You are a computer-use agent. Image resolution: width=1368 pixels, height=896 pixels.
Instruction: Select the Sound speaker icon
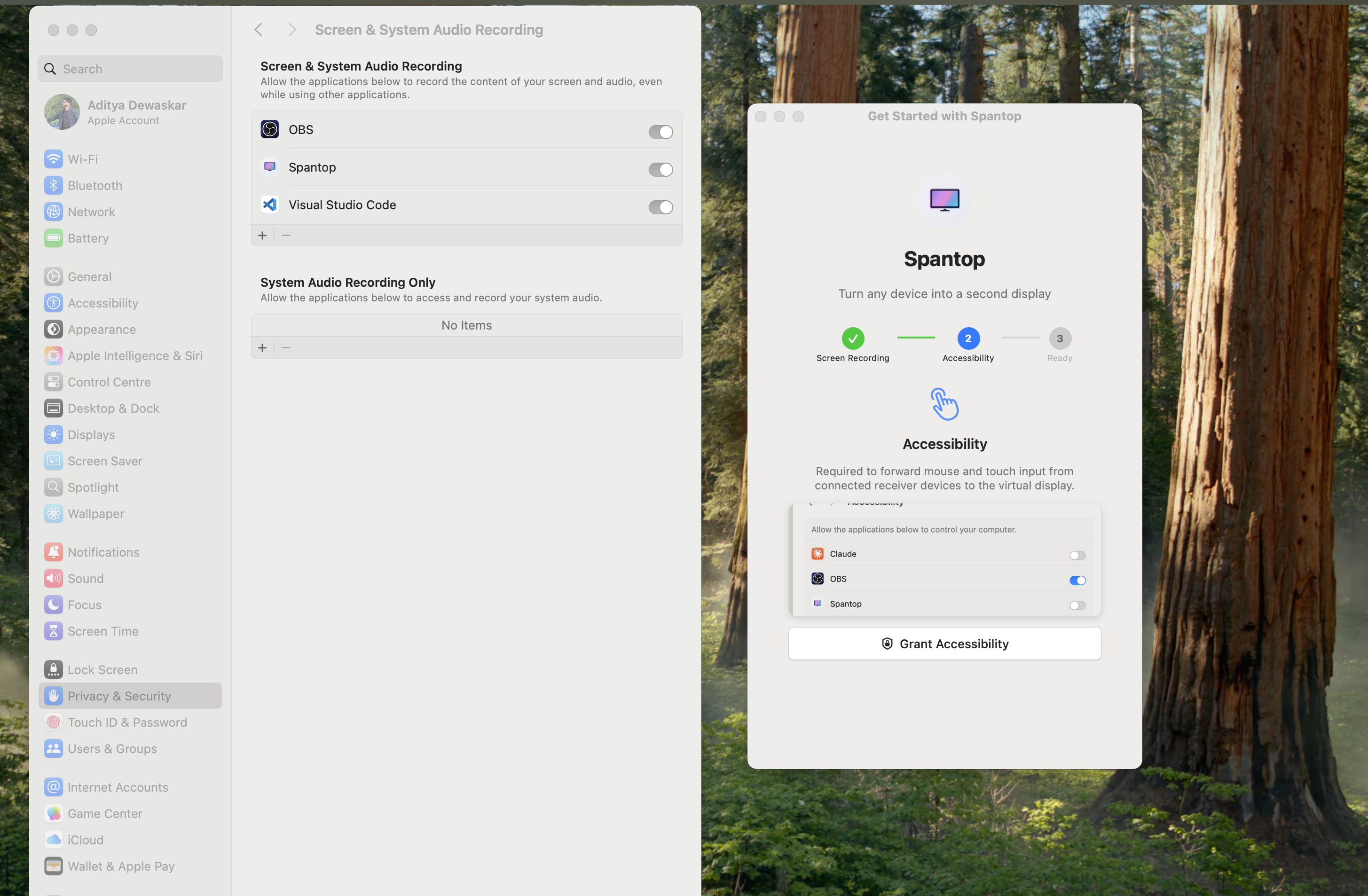pyautogui.click(x=54, y=579)
